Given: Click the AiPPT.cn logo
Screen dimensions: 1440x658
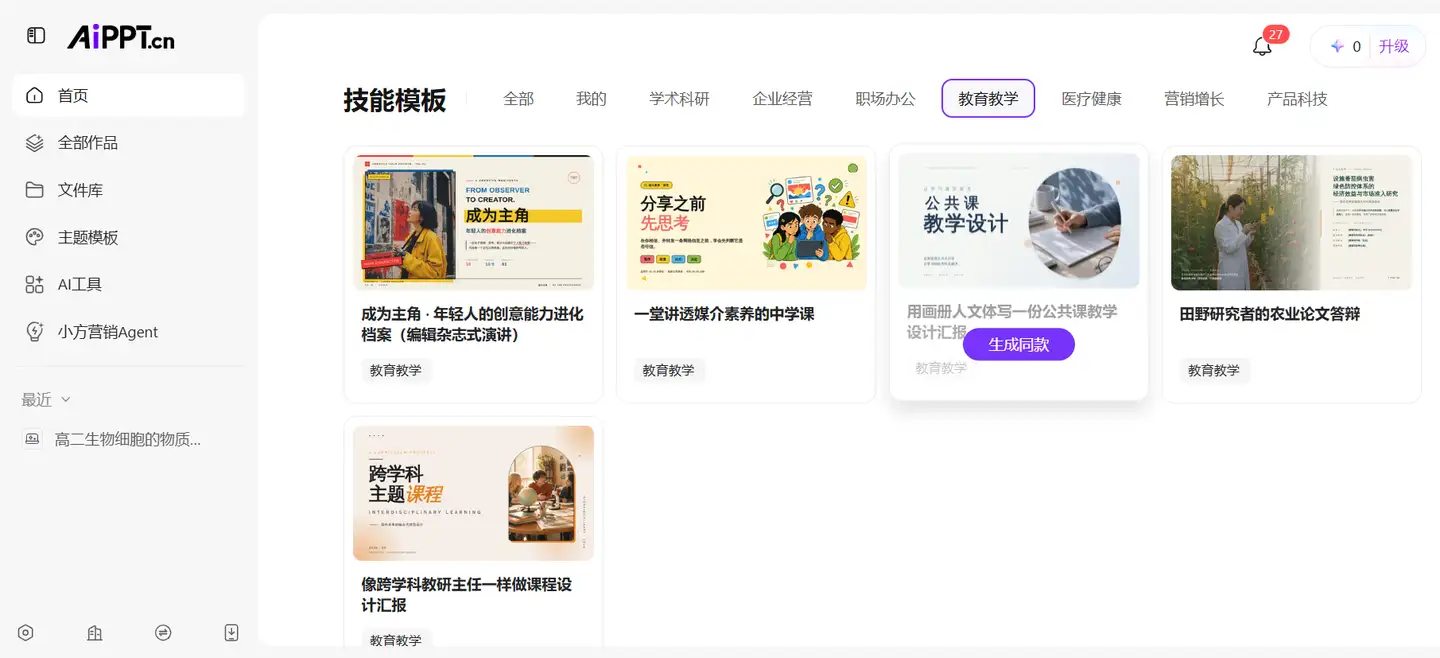Looking at the screenshot, I should click(121, 37).
